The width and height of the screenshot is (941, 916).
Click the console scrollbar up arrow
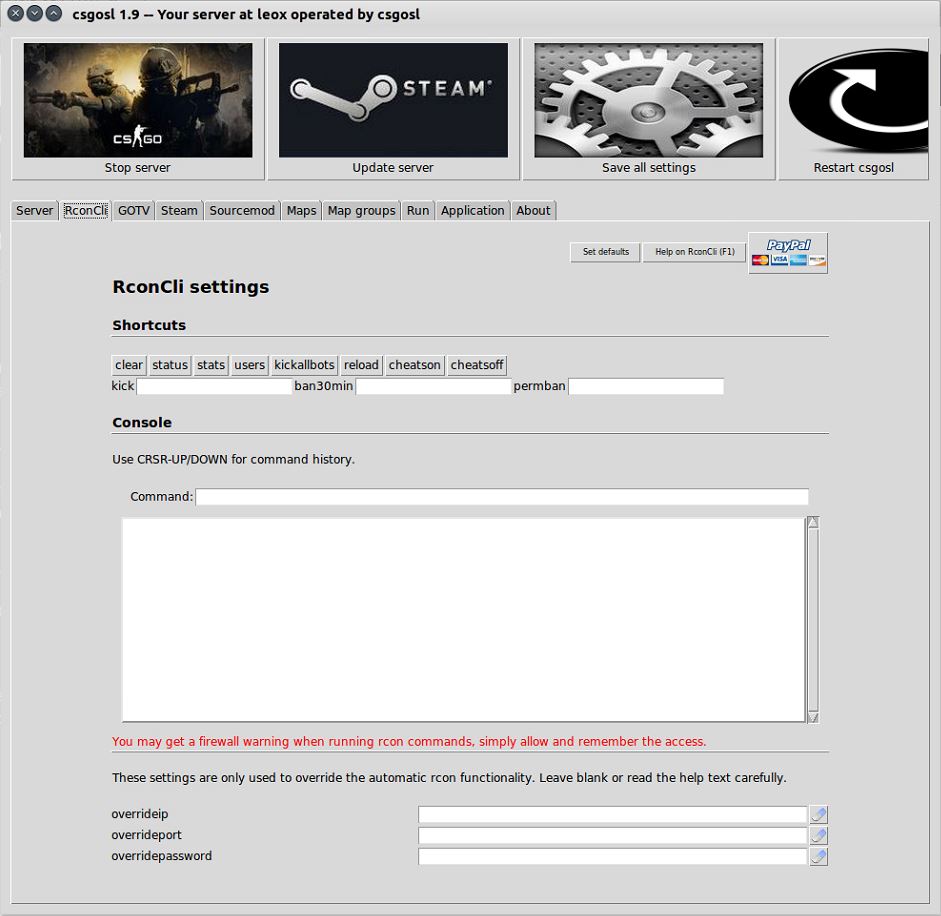coord(813,522)
